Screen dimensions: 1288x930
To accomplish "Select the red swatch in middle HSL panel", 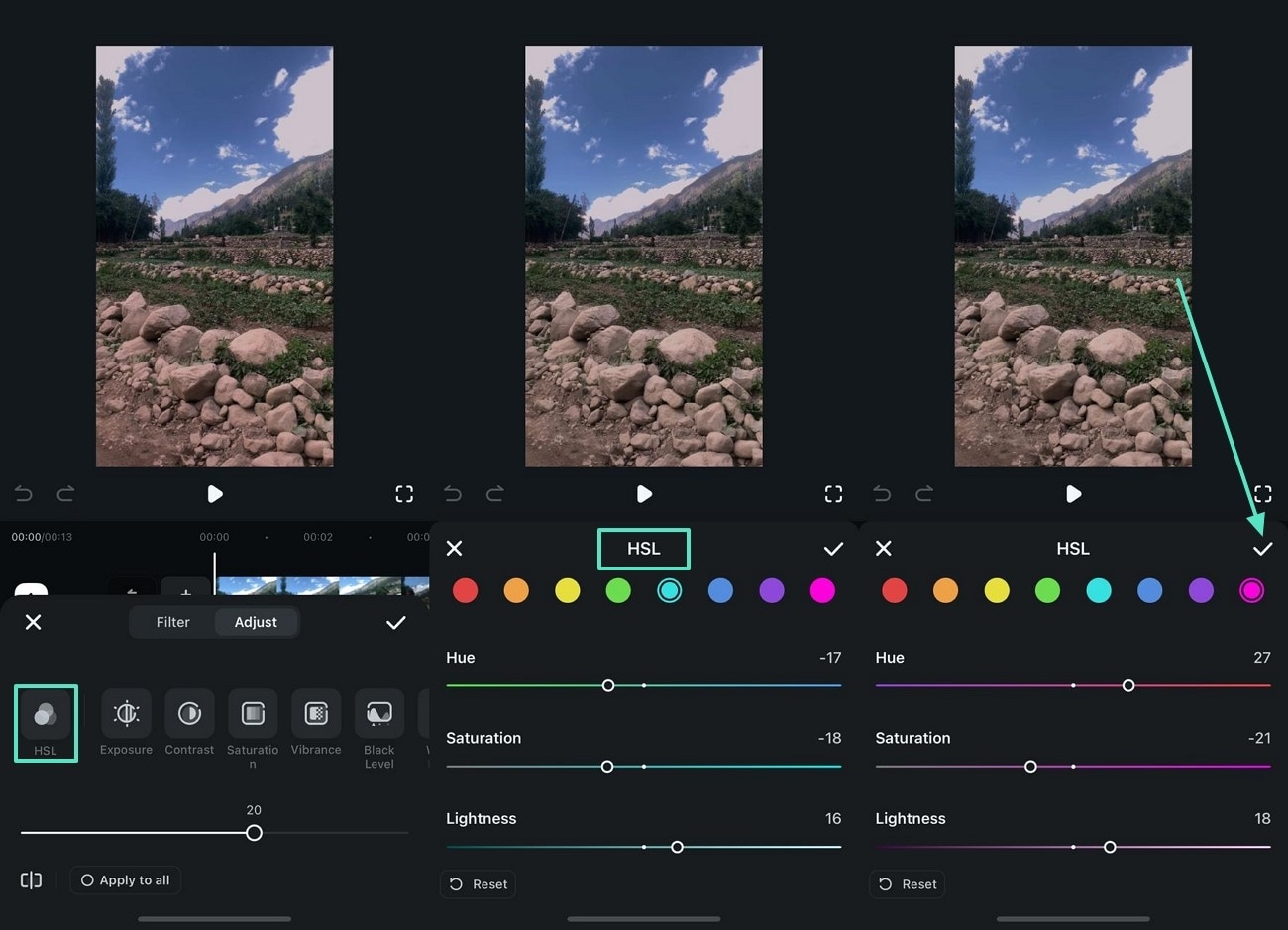I will 465,591.
